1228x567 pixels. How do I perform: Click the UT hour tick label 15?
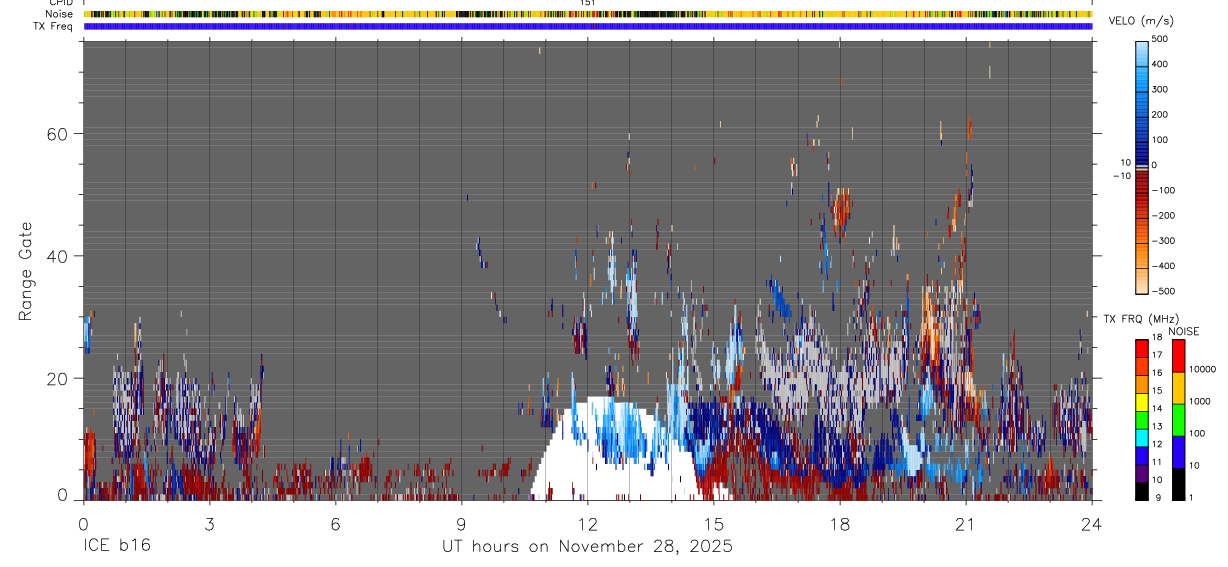pos(713,523)
